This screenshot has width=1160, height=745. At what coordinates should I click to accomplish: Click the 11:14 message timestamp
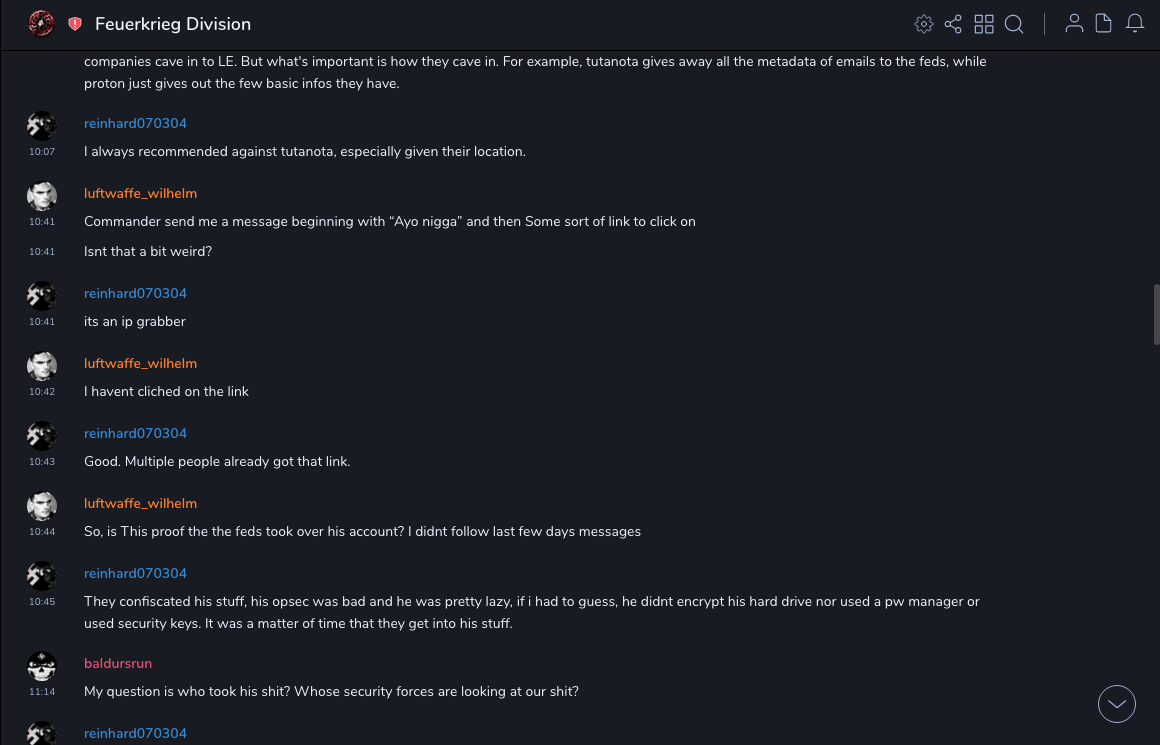coord(42,692)
